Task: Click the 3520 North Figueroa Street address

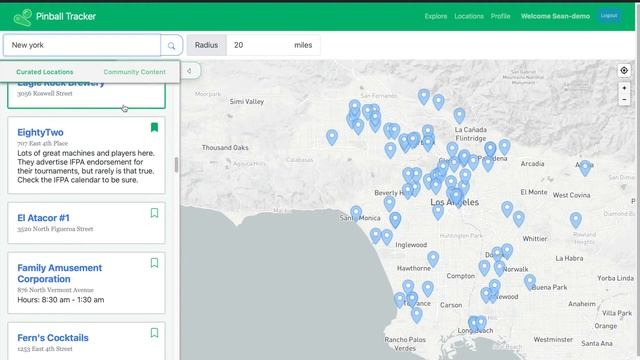Action: click(x=55, y=229)
